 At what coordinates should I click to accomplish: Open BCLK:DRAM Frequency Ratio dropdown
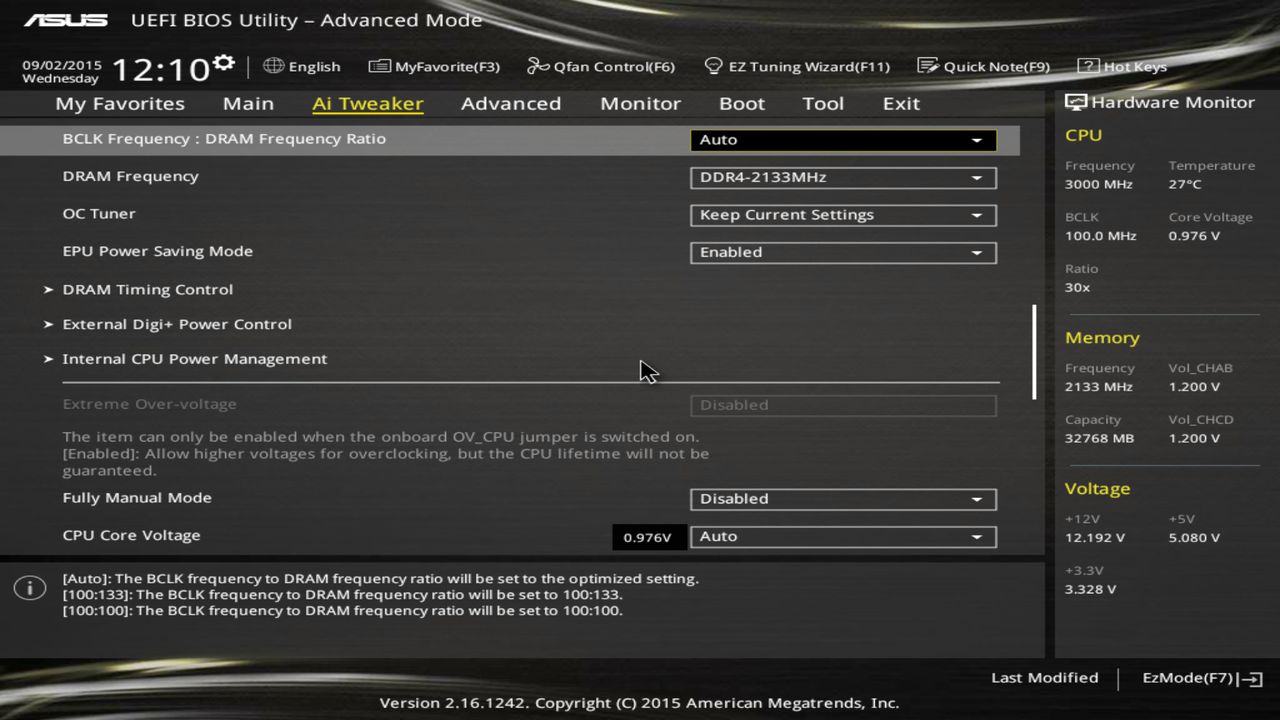843,140
